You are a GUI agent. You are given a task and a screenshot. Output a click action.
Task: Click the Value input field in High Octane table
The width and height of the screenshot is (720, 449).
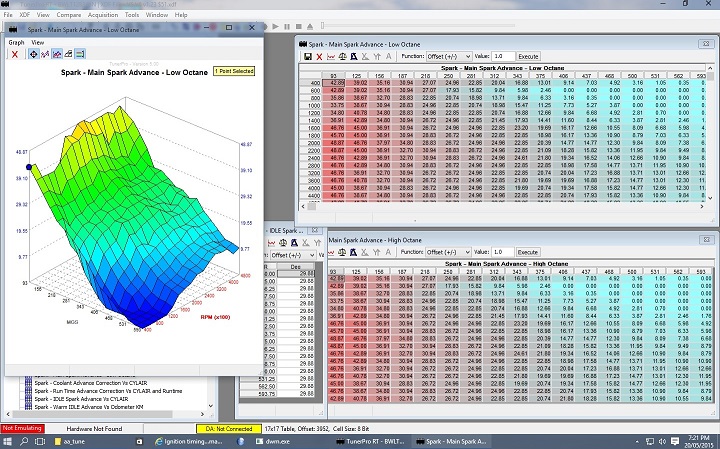click(x=502, y=252)
